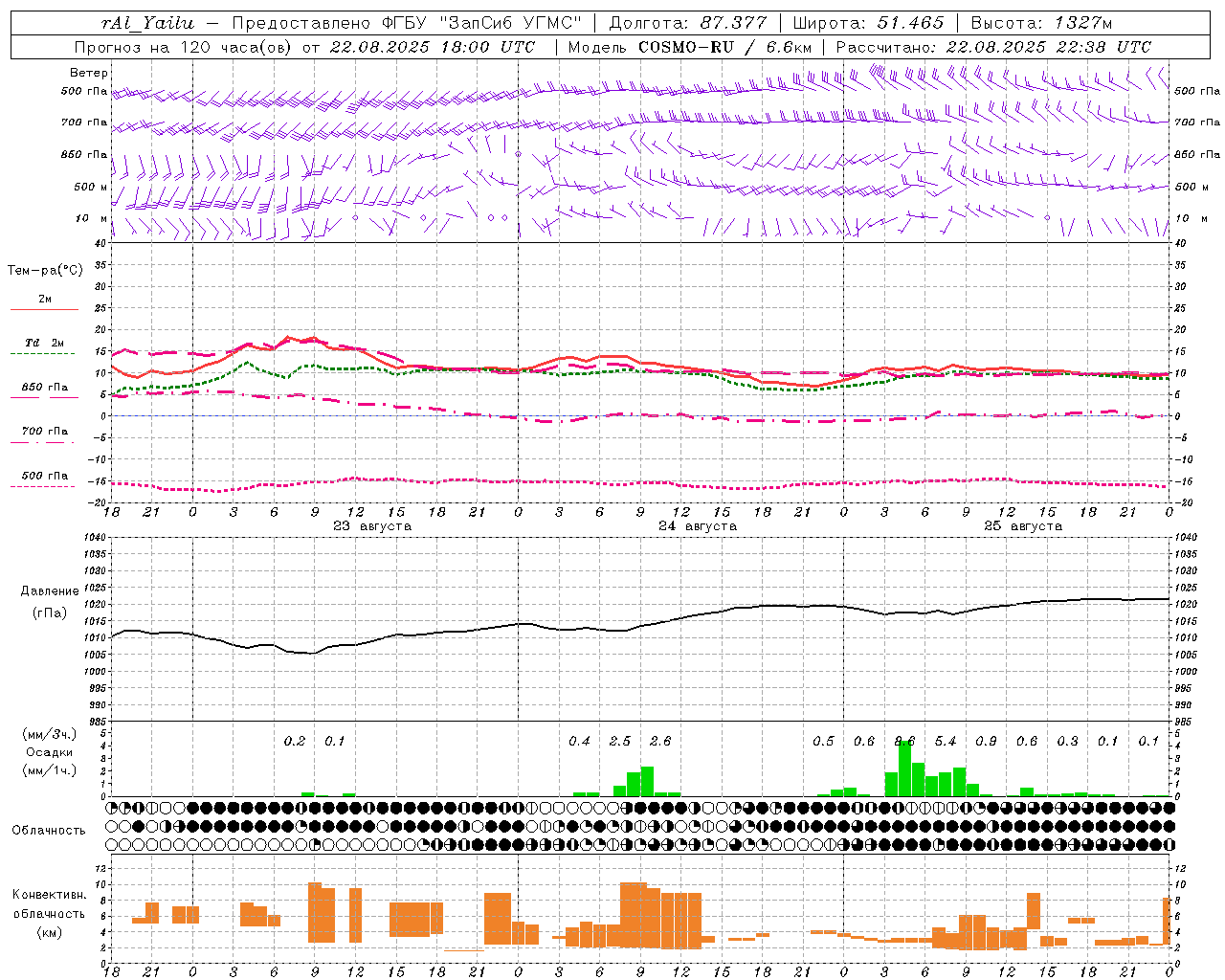Image resolution: width=1225 pixels, height=980 pixels.
Task: Click the 0.3 precipitation value
Action: tap(1067, 742)
